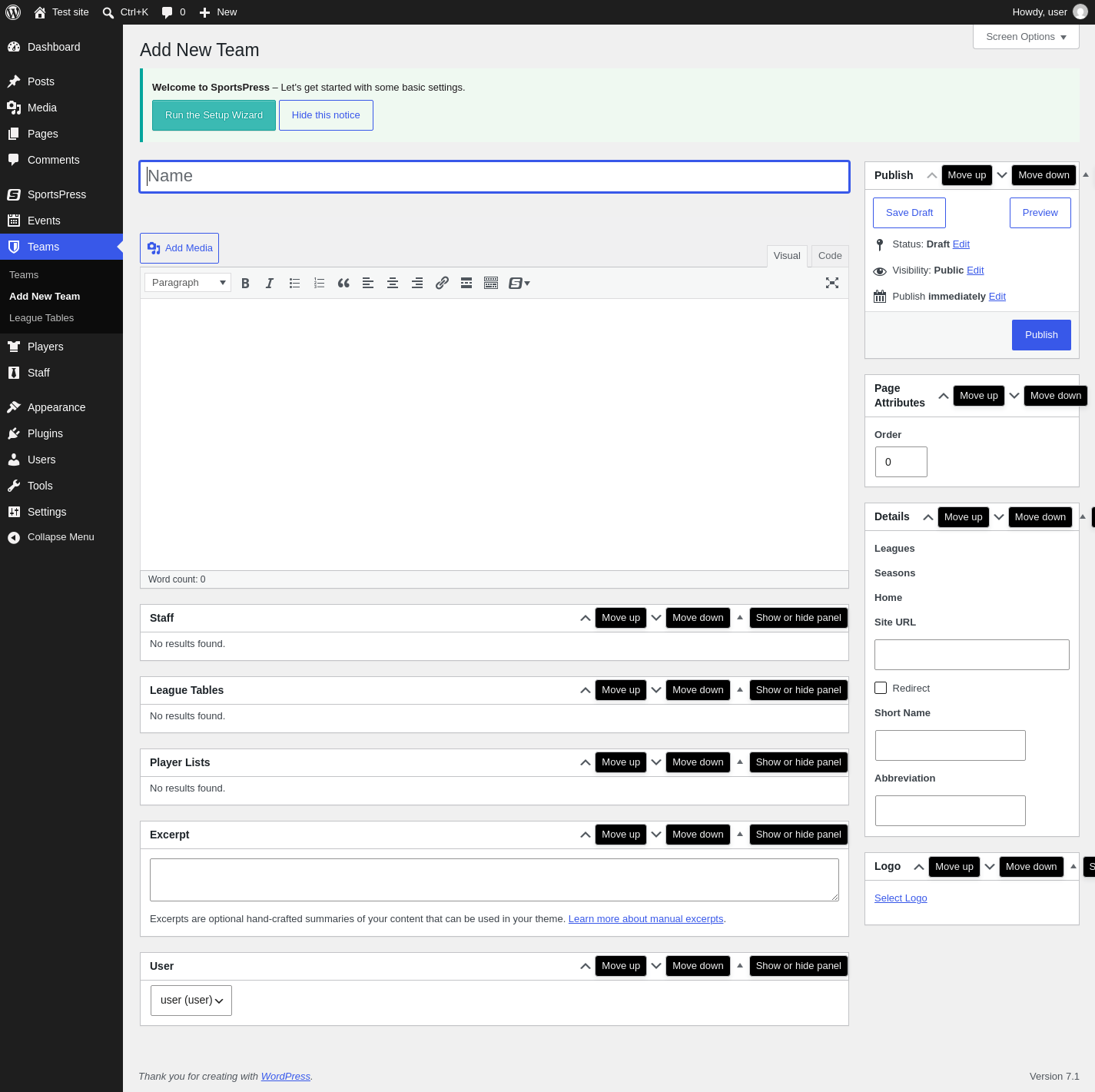Open the user author dropdown
This screenshot has height=1092, width=1095.
(x=191, y=1001)
